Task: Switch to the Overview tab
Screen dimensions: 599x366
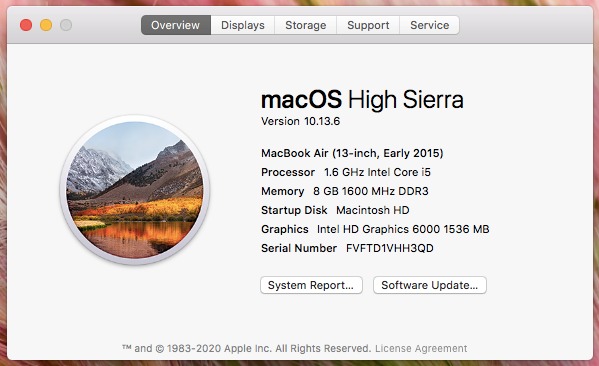Action: point(175,25)
